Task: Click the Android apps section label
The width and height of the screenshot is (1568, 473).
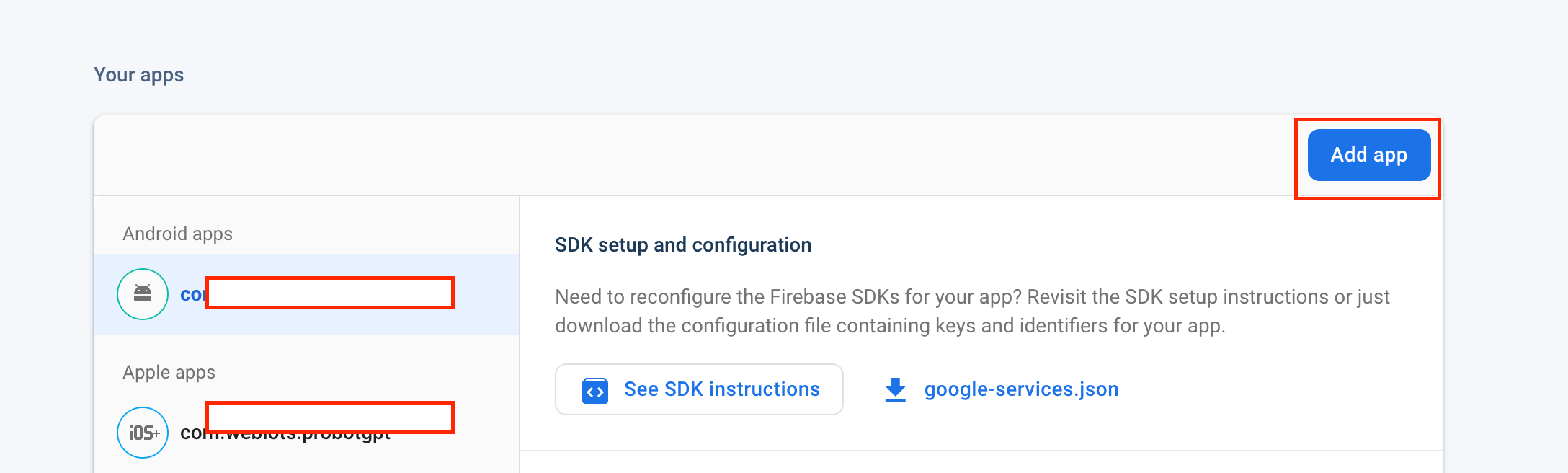Action: [x=177, y=234]
